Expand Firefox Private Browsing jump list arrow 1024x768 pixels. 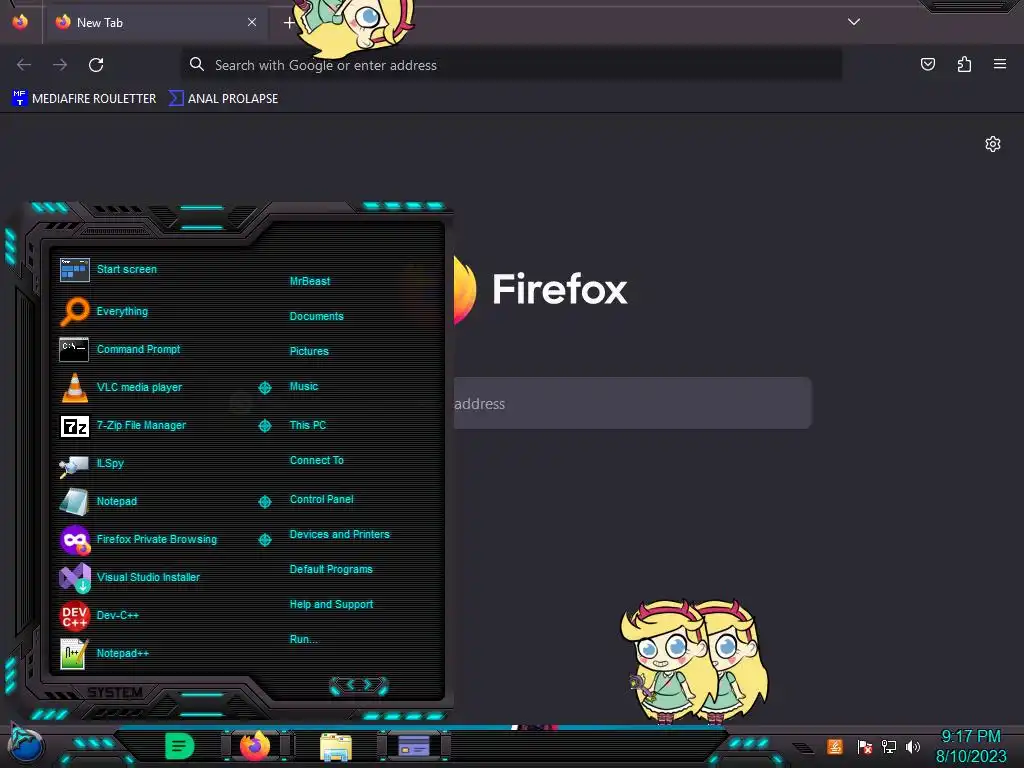[x=264, y=539]
